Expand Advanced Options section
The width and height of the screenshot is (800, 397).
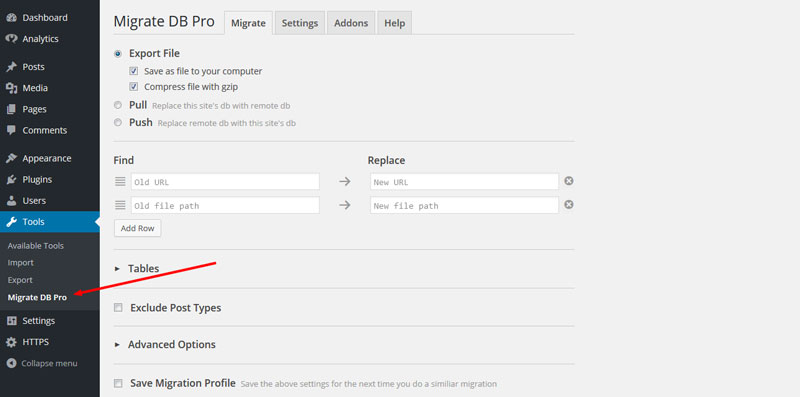[171, 344]
